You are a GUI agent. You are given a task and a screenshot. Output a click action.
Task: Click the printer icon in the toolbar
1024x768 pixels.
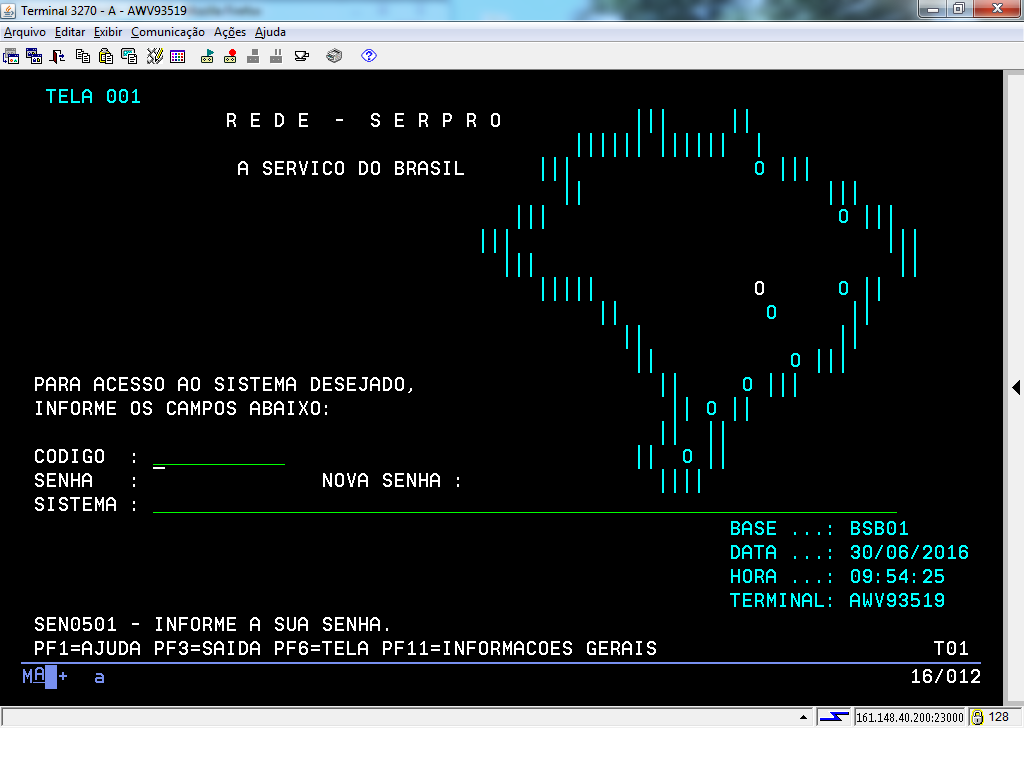click(334, 56)
